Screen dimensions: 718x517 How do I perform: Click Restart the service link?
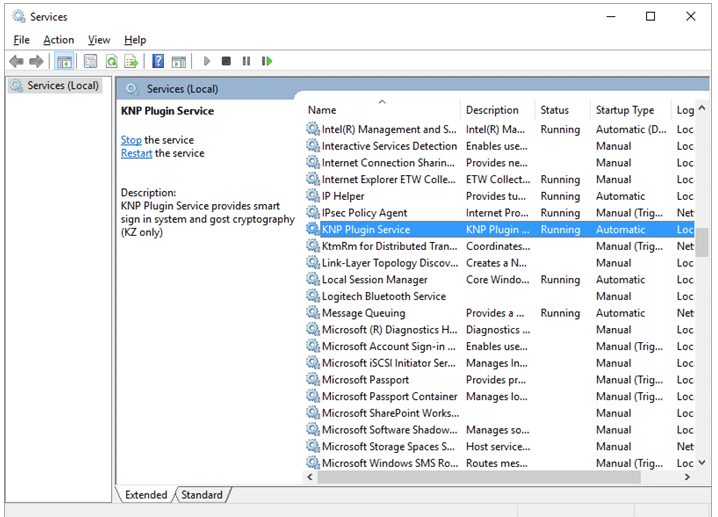click(x=136, y=153)
